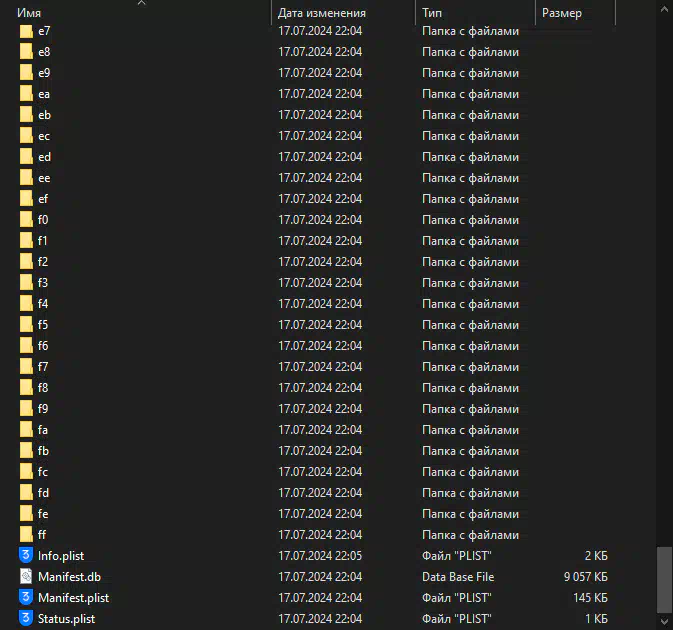Click the ef folder icon

pos(26,200)
